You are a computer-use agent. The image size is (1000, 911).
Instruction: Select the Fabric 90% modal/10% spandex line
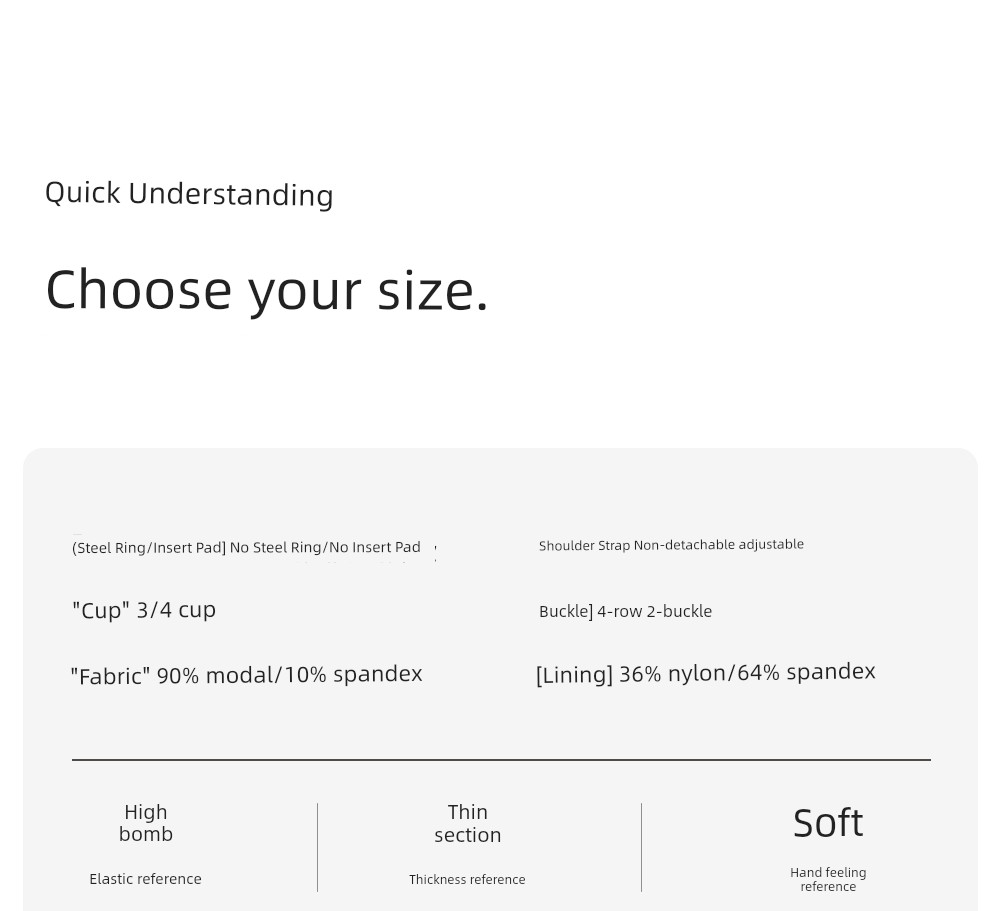[x=246, y=675]
